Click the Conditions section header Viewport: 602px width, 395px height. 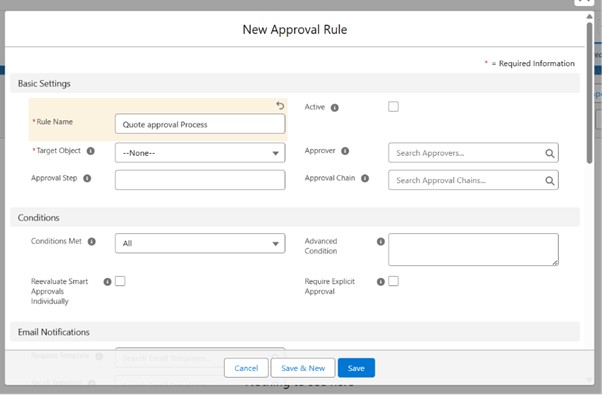295,217
